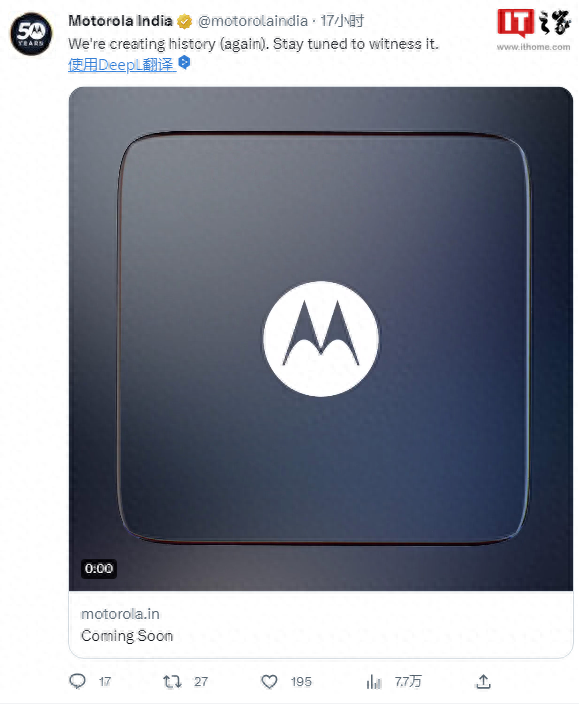Click the retweet arrows icon
Viewport: 579px width, 705px height.
[172, 682]
